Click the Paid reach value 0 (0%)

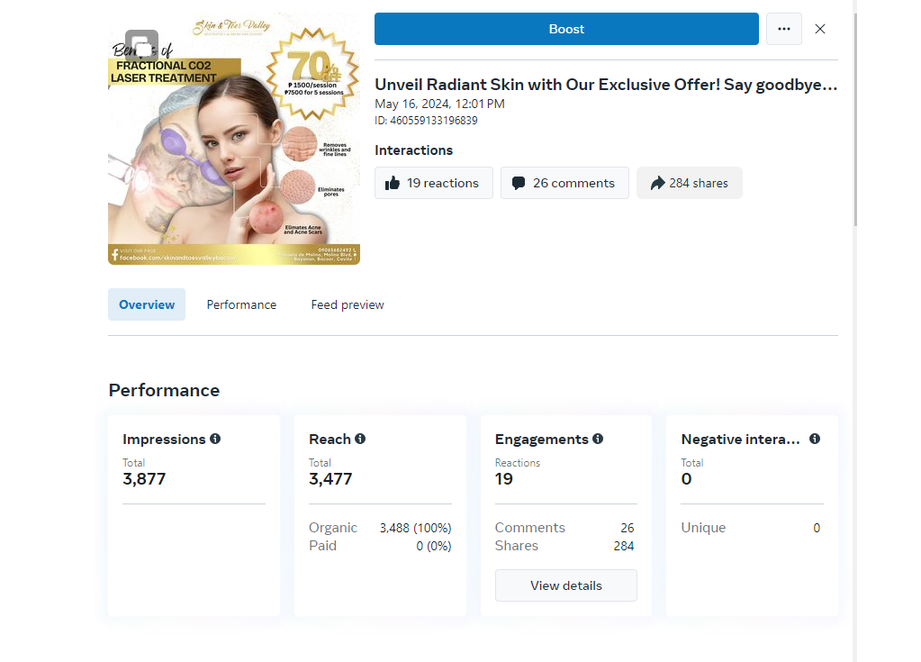click(433, 546)
